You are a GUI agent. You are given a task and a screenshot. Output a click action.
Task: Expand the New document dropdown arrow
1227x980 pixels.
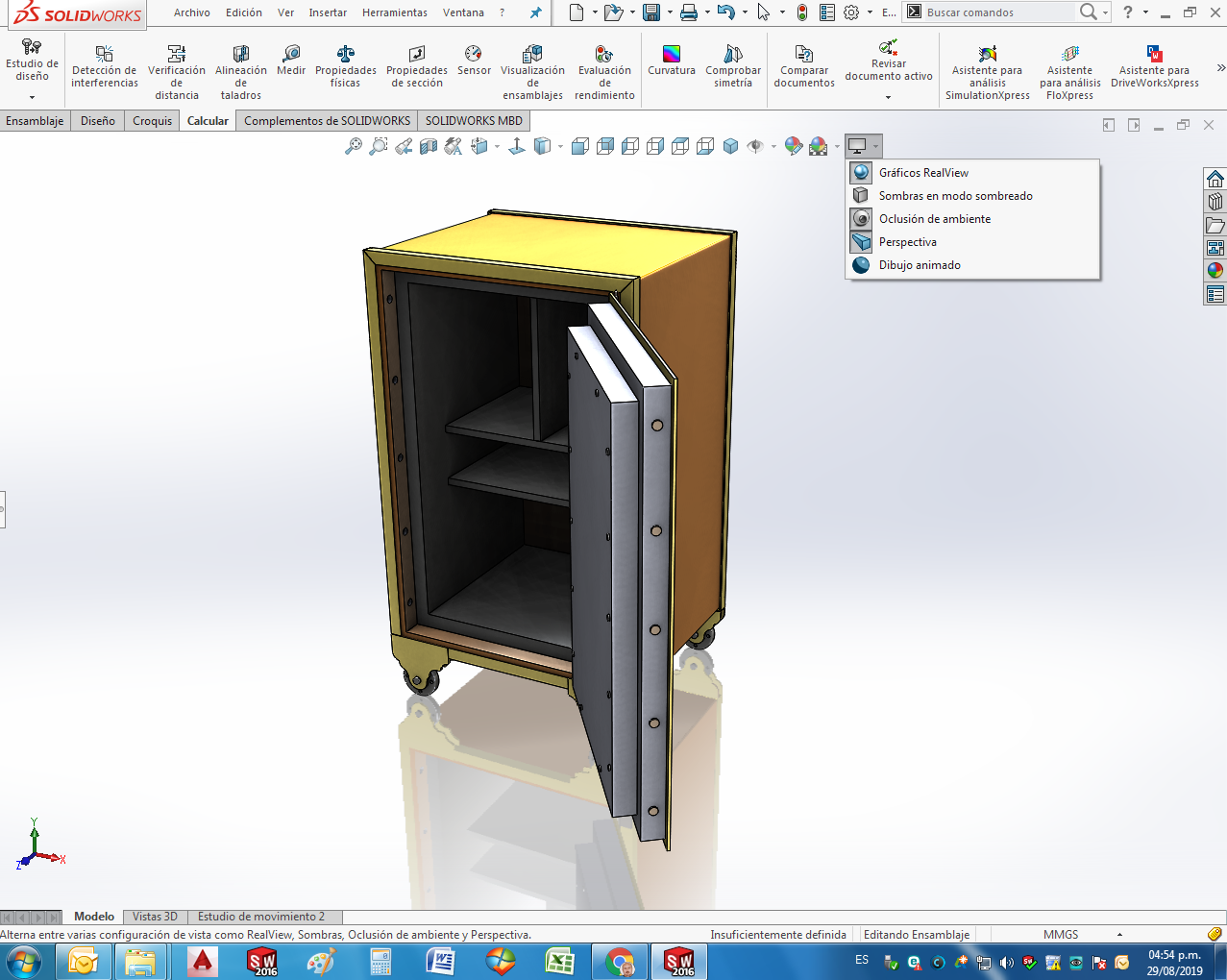(595, 12)
